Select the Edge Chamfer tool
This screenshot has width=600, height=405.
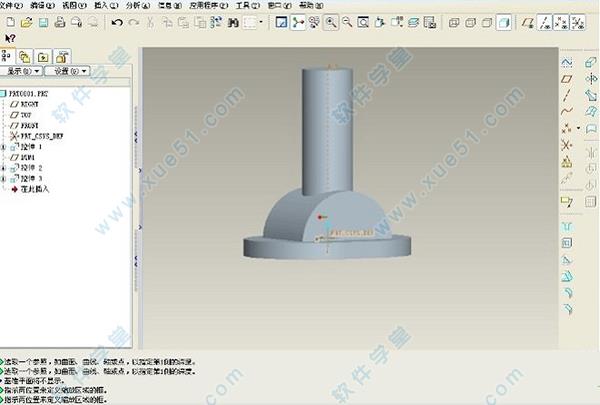(x=568, y=309)
